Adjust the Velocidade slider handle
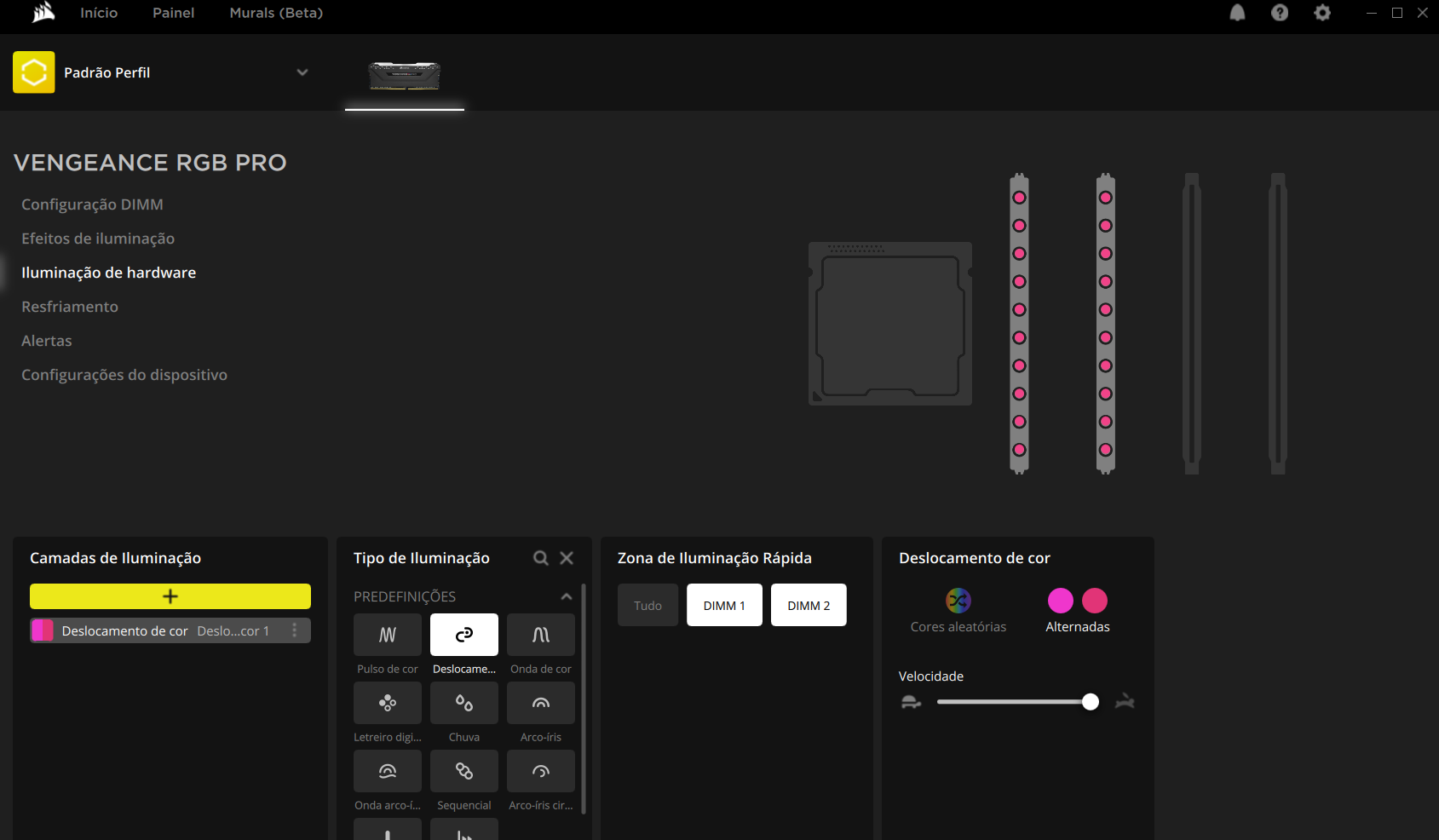The image size is (1439, 840). coord(1091,702)
